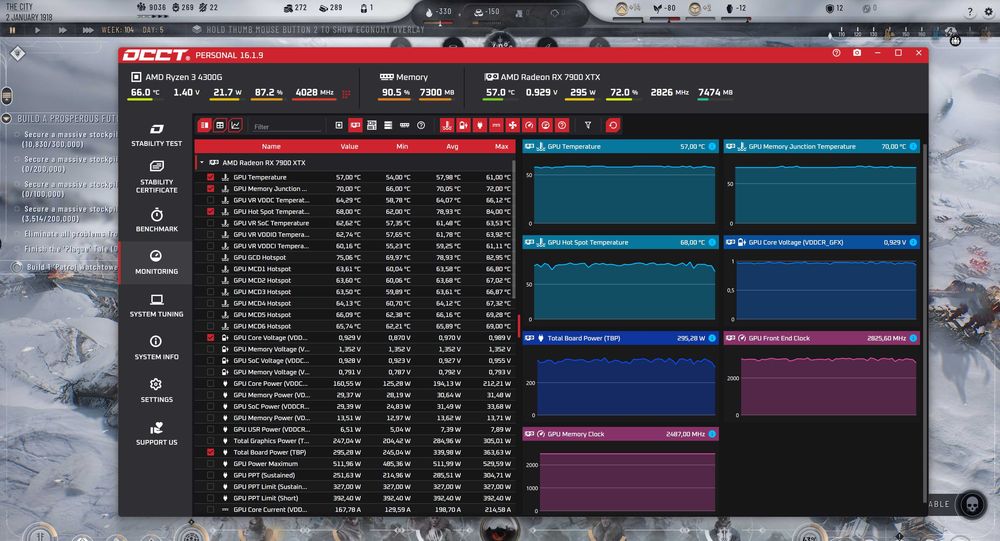Image resolution: width=1000 pixels, height=541 pixels.
Task: Click the red reset min/max icon
Action: [x=613, y=125]
